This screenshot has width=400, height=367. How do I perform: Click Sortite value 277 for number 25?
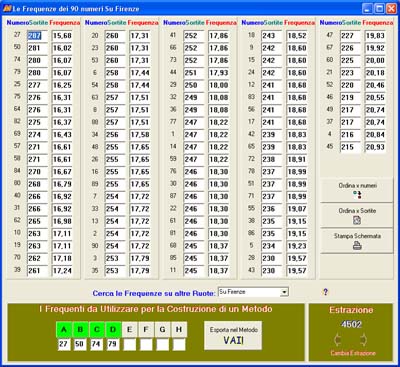point(37,85)
